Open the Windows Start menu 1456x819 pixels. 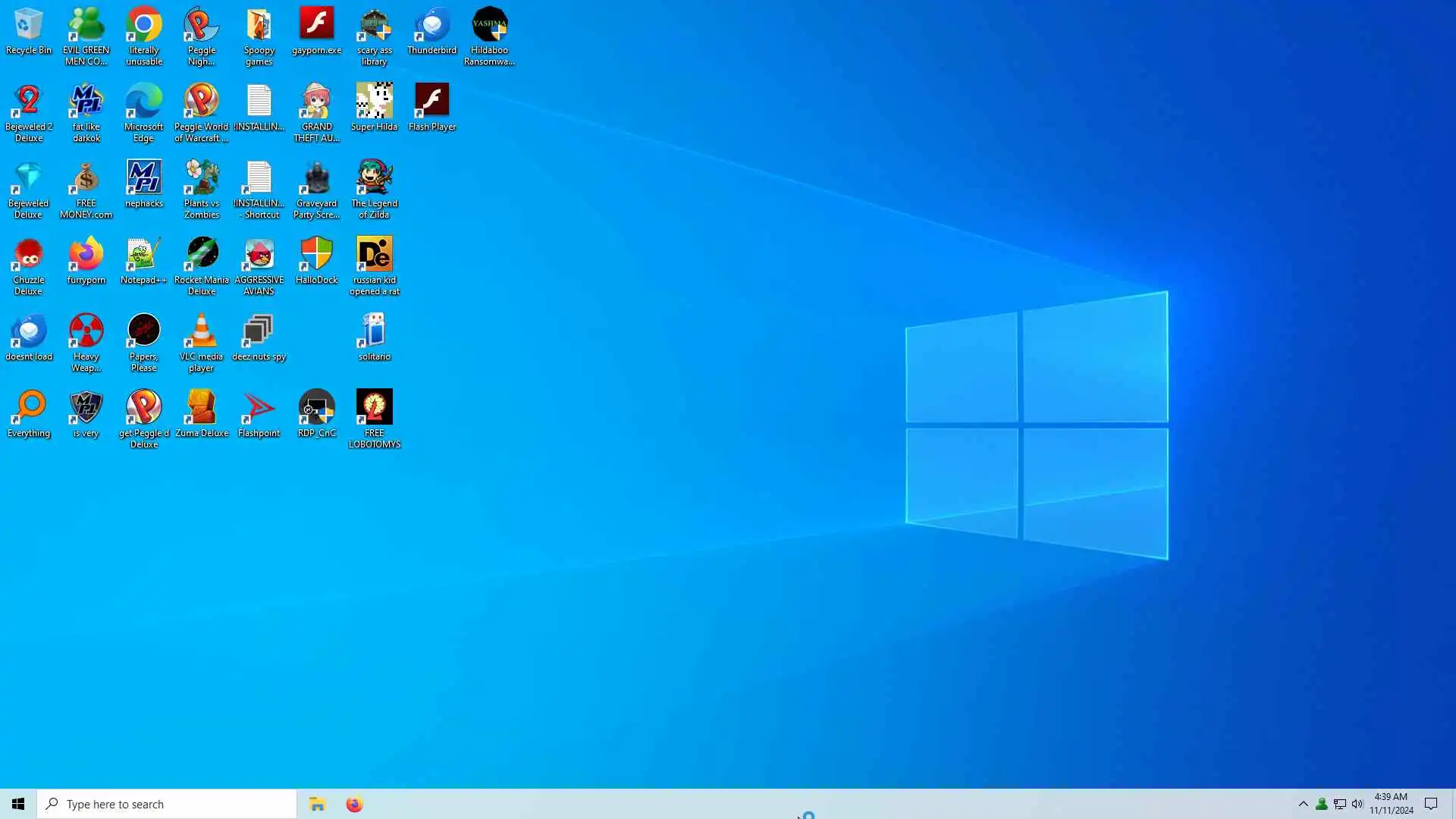point(18,804)
